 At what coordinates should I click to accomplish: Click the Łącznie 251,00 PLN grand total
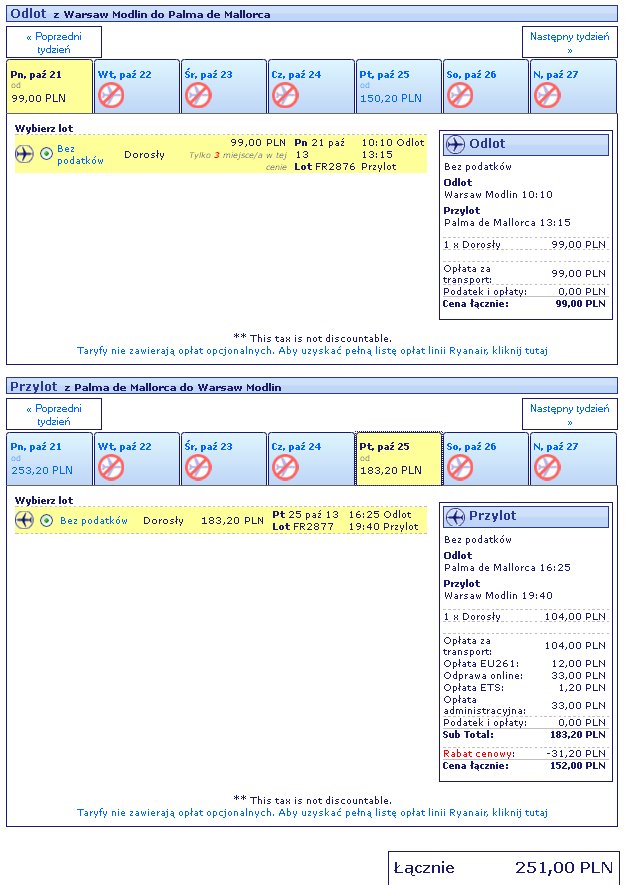(503, 868)
